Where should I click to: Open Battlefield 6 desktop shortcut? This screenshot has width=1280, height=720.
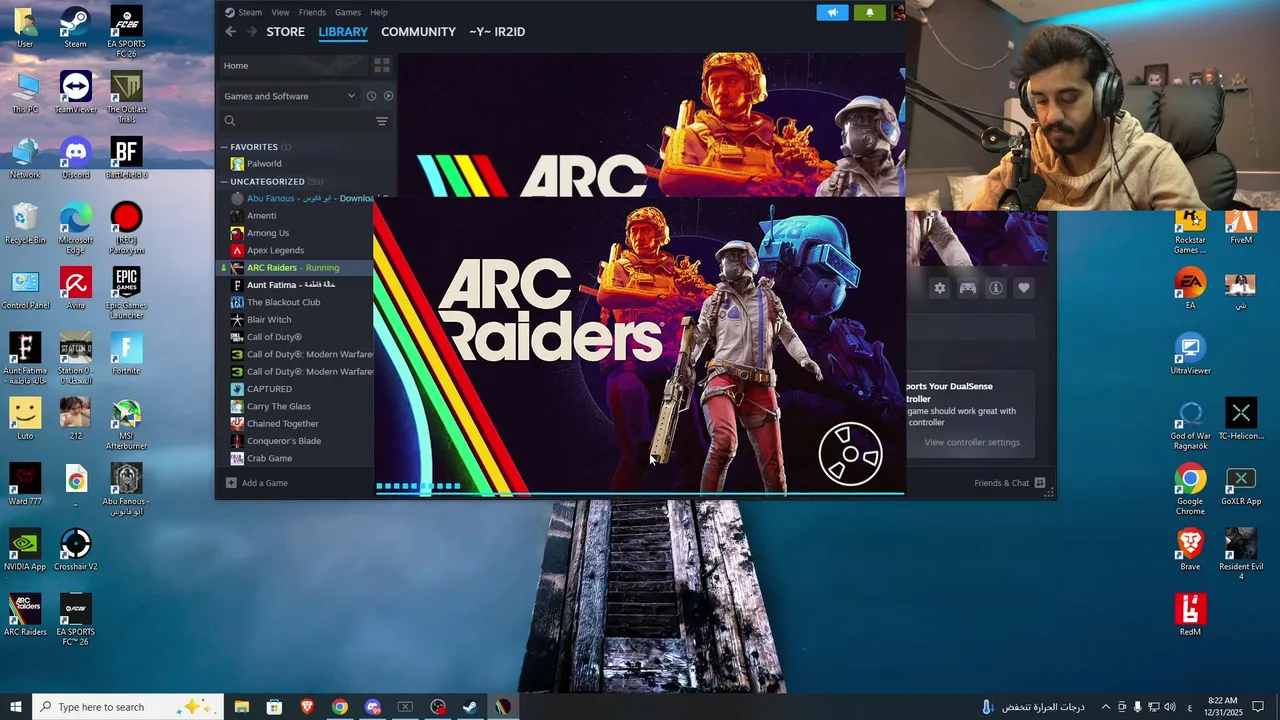(126, 158)
